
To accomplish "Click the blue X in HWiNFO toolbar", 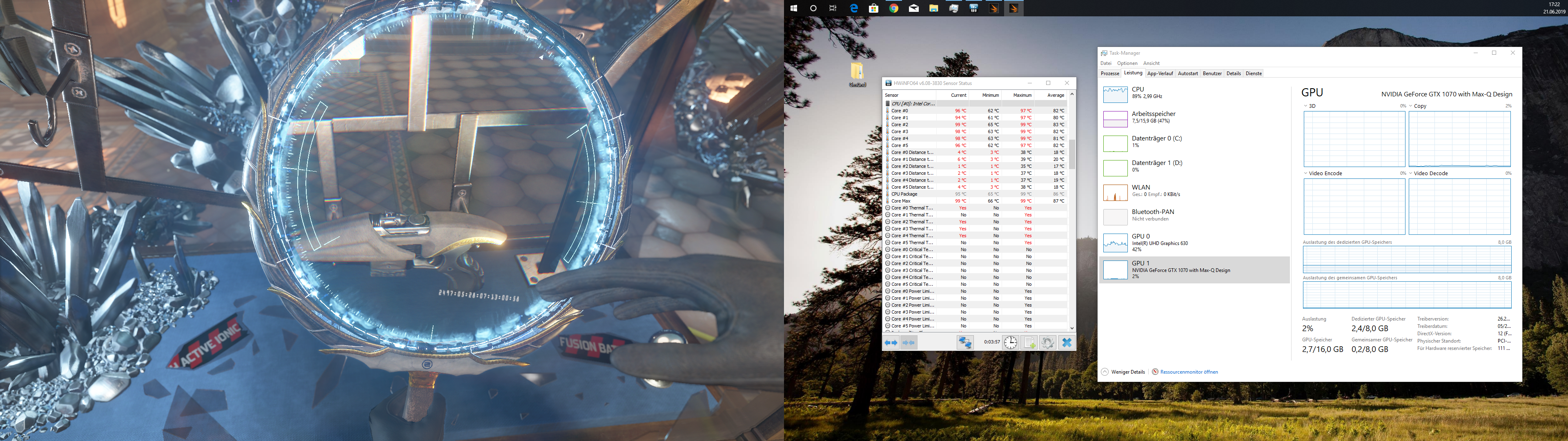I will [1067, 343].
